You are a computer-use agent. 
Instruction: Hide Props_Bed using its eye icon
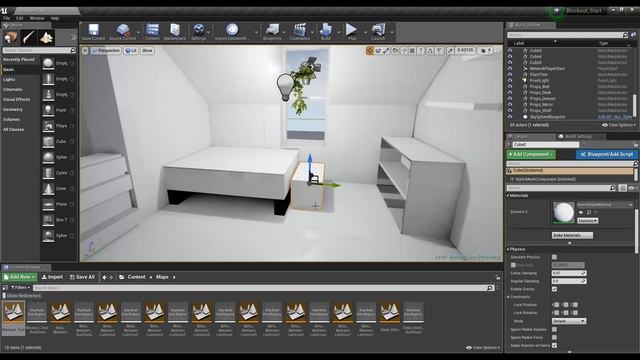pyautogui.click(x=510, y=87)
